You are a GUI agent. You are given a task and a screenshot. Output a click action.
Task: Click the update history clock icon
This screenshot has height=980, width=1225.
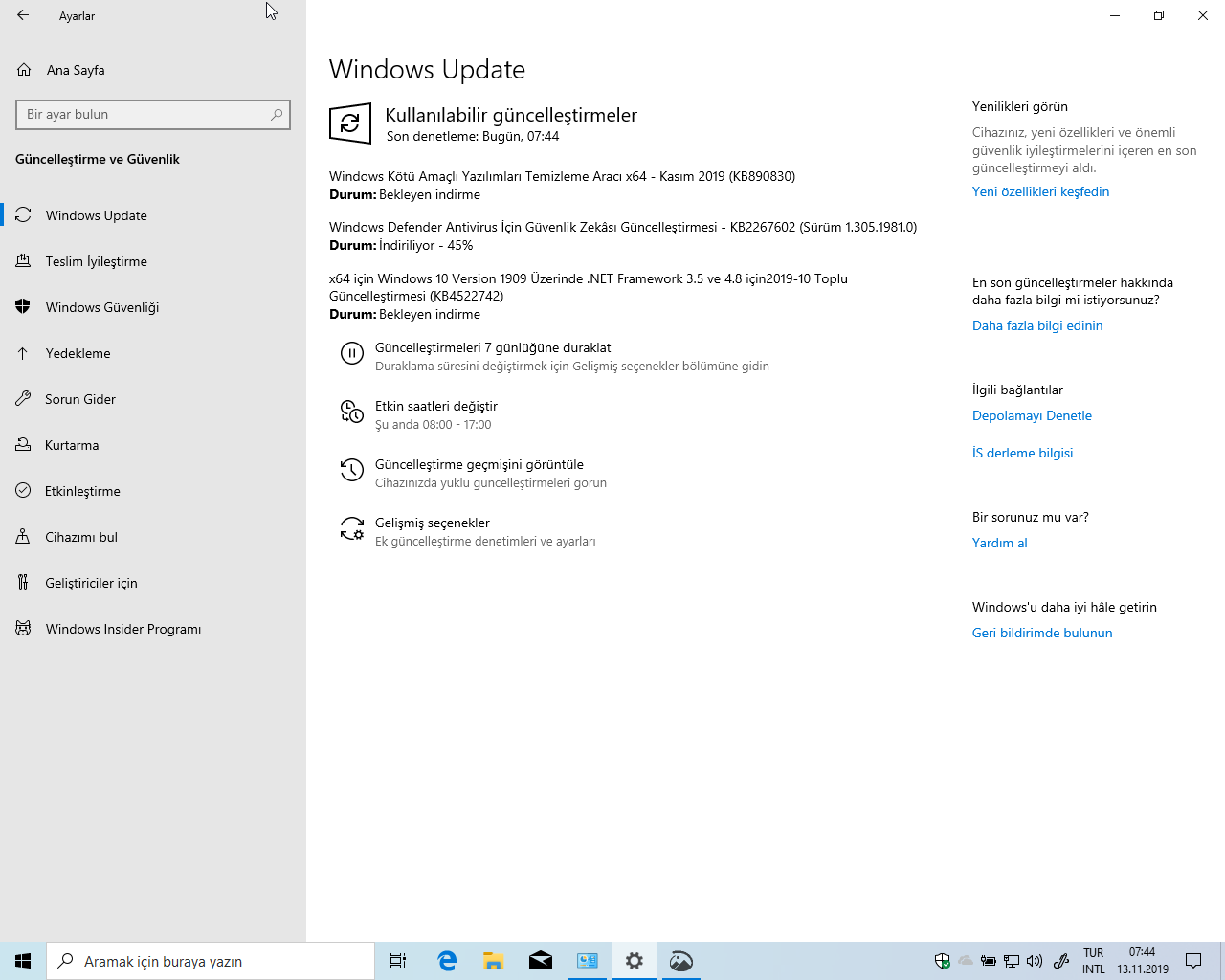coord(352,471)
